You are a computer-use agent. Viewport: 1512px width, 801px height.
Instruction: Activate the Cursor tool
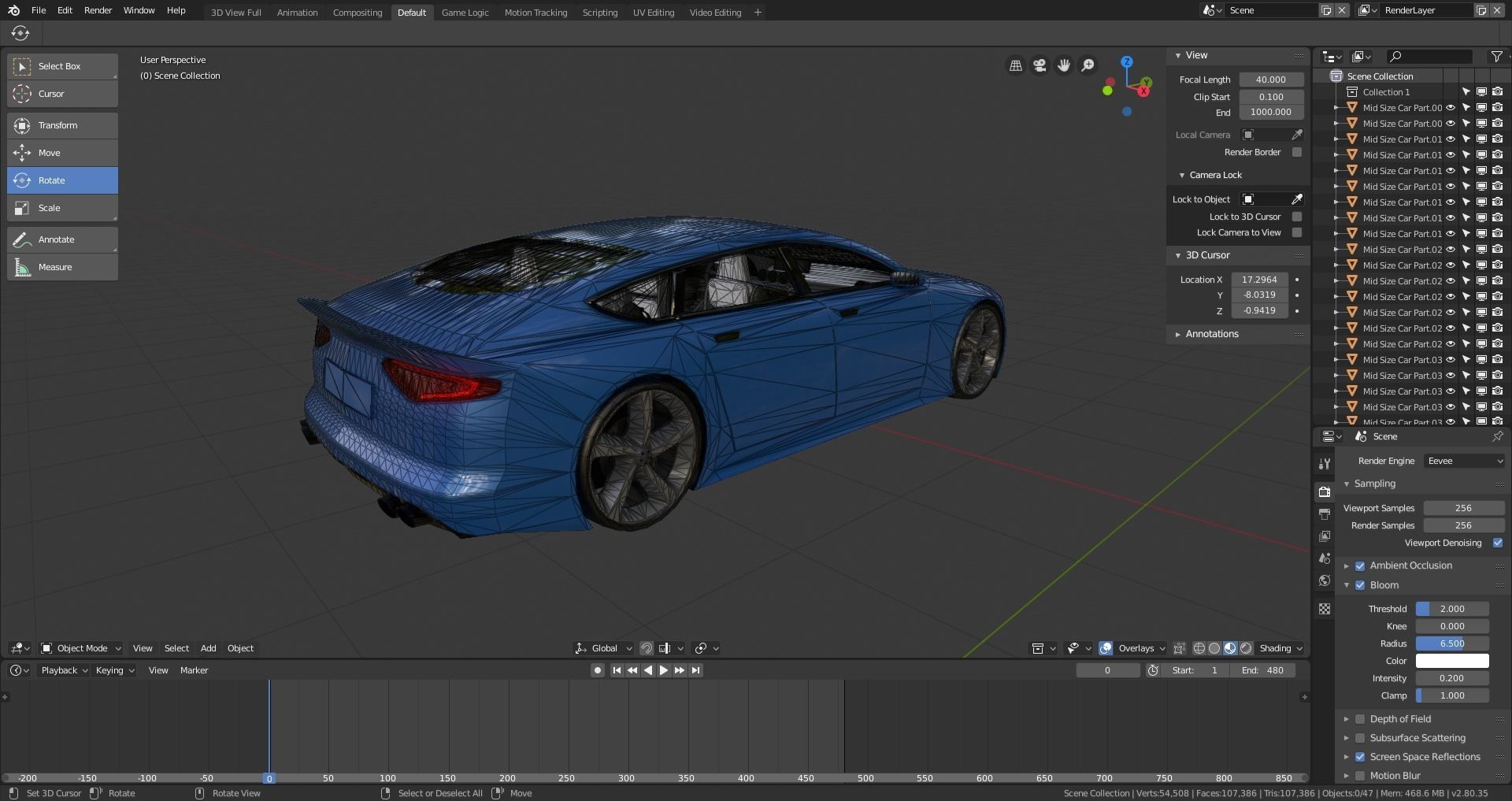62,94
